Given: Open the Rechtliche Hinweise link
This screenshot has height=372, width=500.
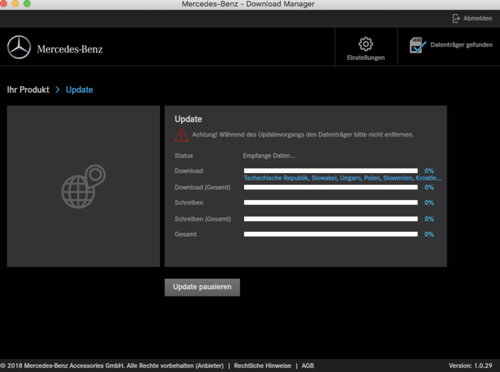Looking at the screenshot, I should tap(262, 366).
